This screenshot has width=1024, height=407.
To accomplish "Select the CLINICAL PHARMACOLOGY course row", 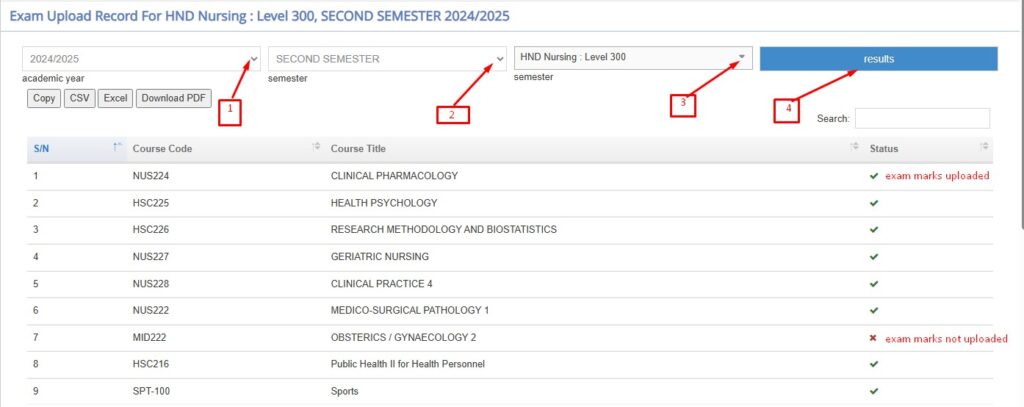I will point(394,176).
